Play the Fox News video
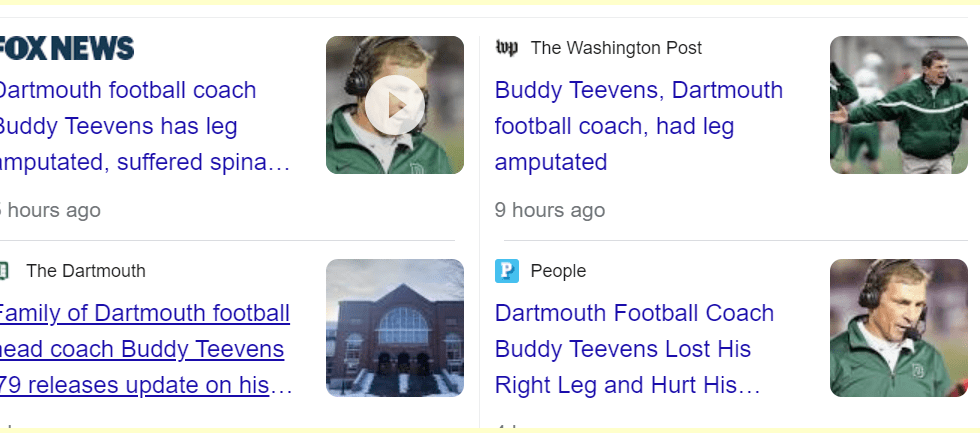The image size is (980, 433). [x=394, y=105]
